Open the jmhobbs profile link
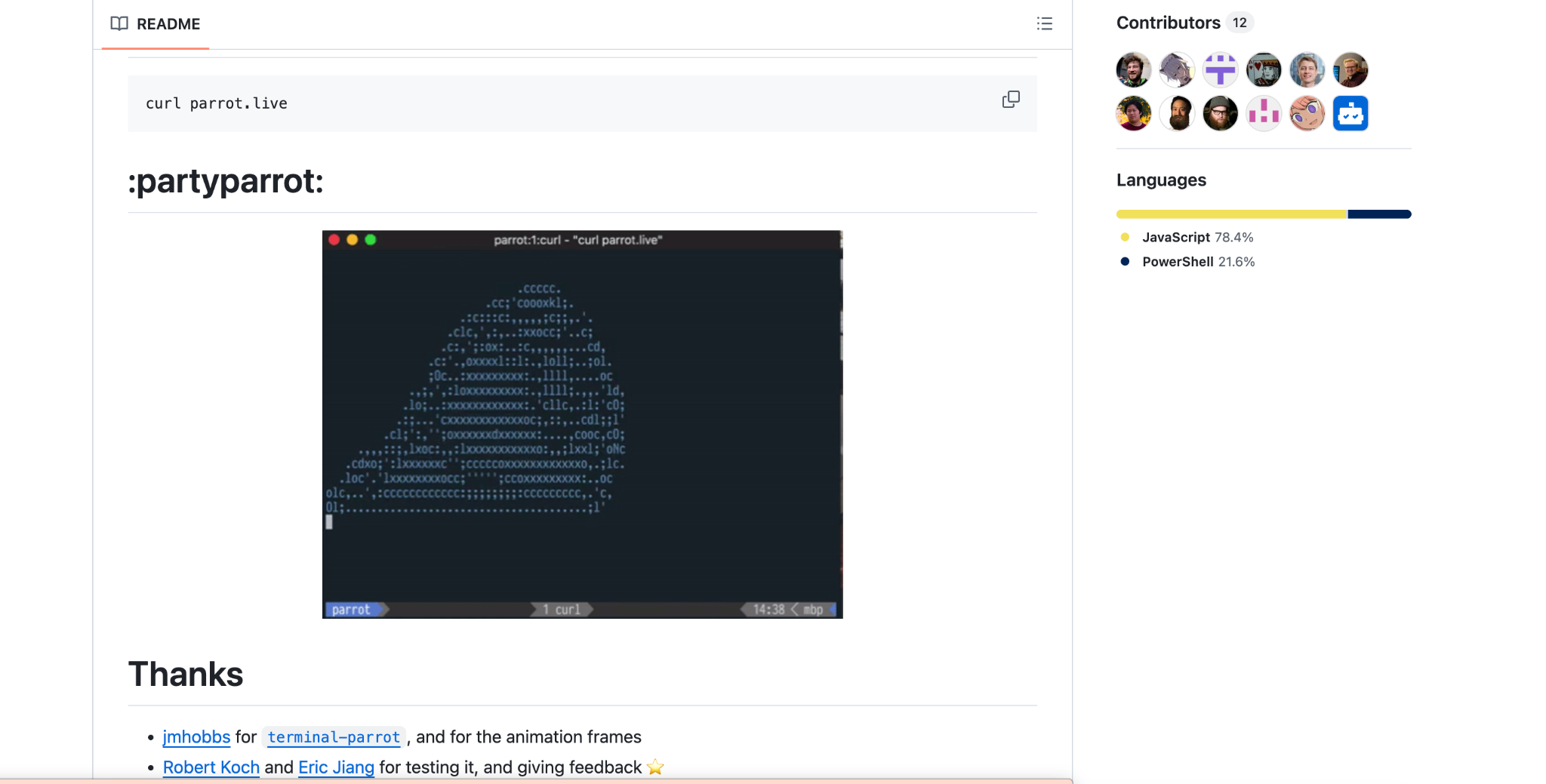This screenshot has height=784, width=1546. pos(196,736)
